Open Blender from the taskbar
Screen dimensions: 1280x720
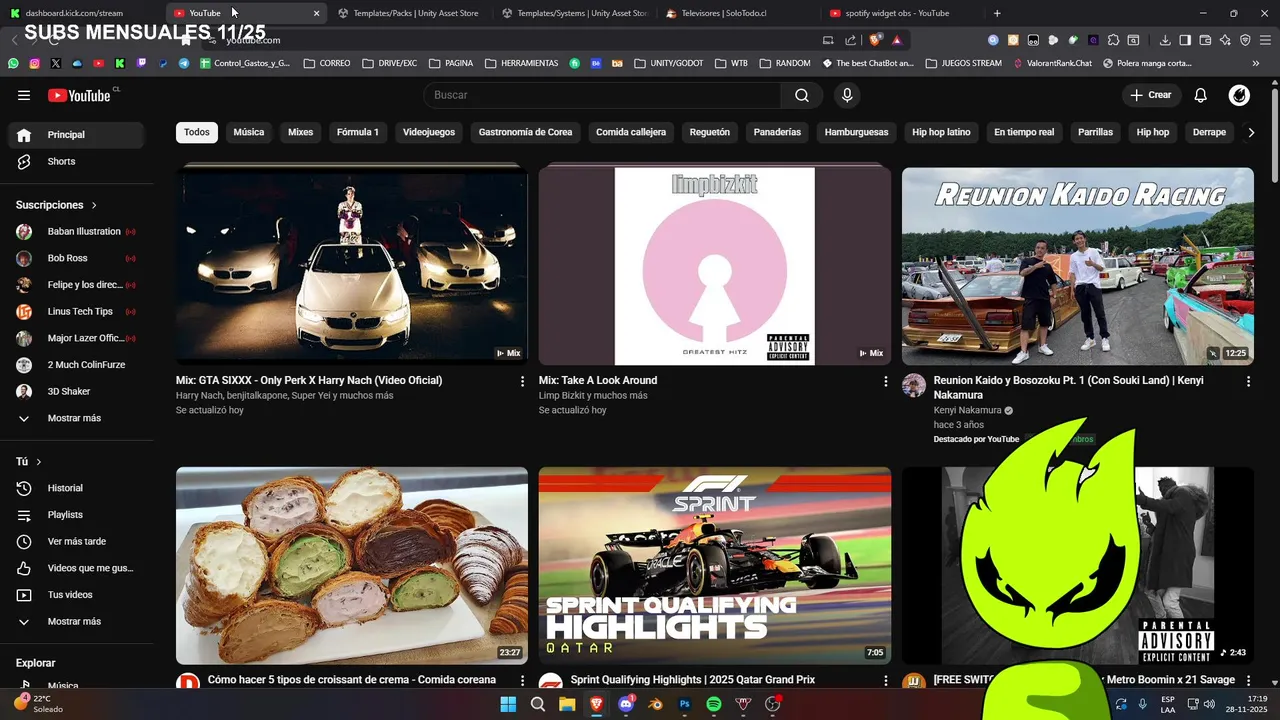tap(655, 704)
